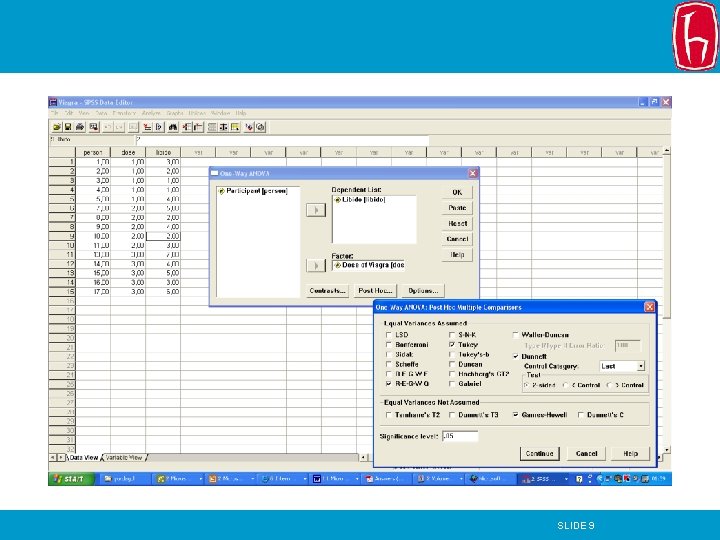Click the Post Hoc... button
This screenshot has height=540, width=720.
coord(375,291)
